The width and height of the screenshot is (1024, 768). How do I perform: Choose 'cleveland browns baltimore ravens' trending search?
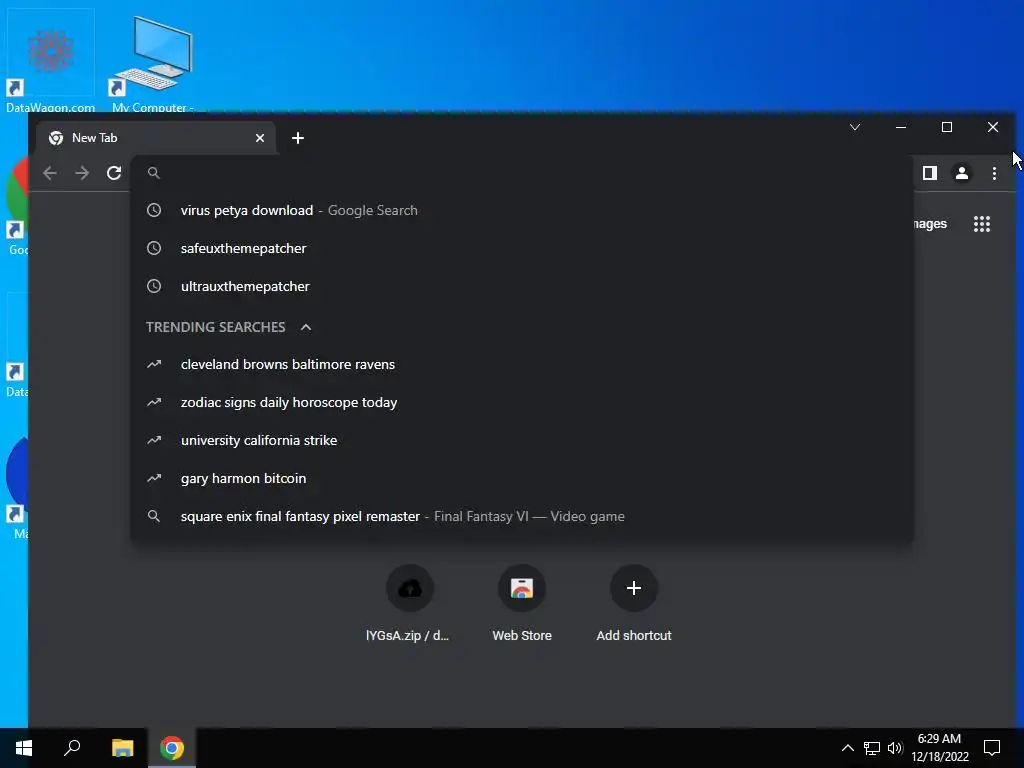522,364
